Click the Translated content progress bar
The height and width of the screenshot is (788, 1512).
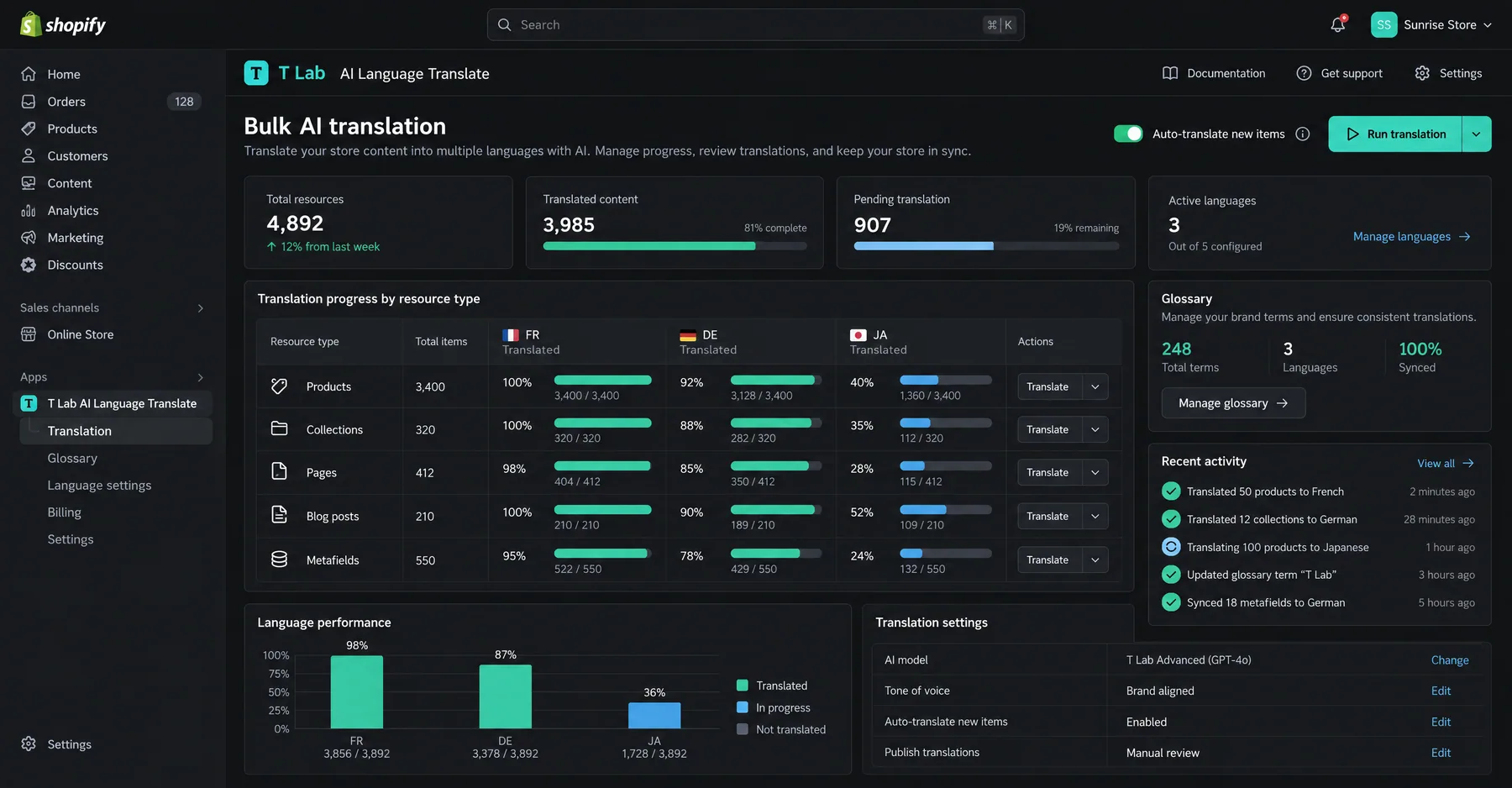point(675,246)
